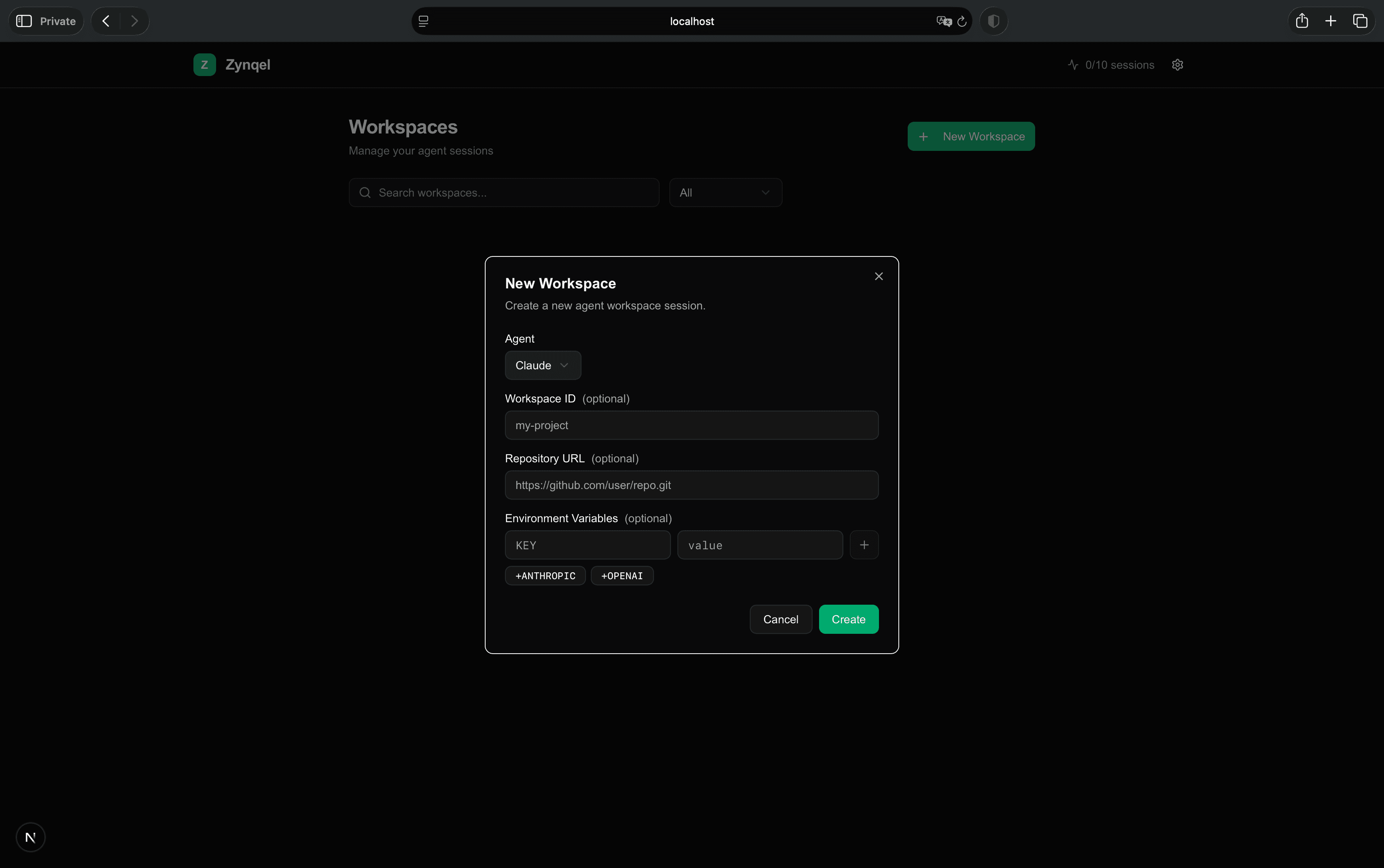Click the plus icon to add an environment variable
This screenshot has height=868, width=1384.
pos(864,544)
